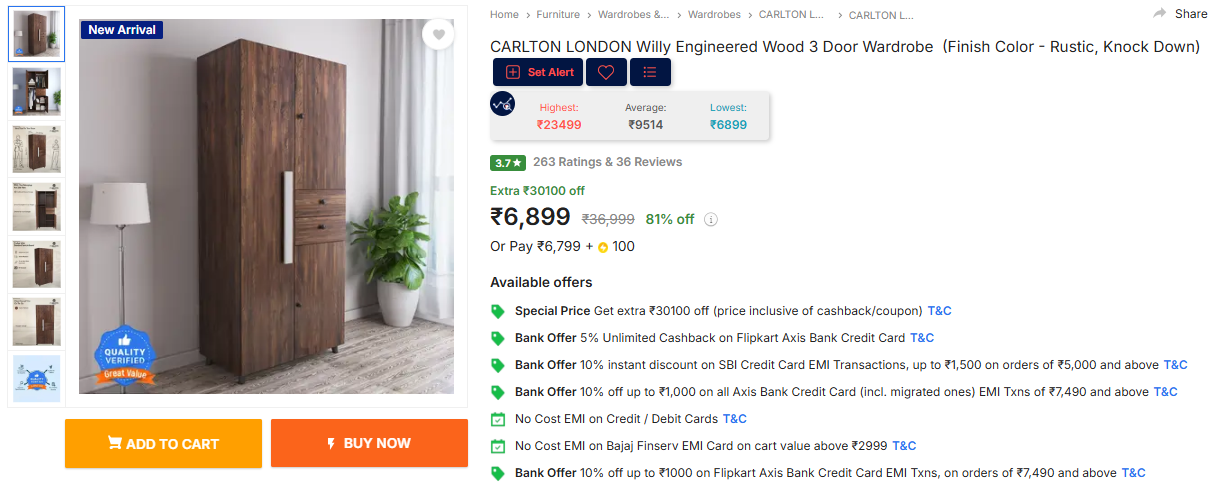
Task: Open 263 Ratings & 36 Reviews
Action: coord(607,162)
